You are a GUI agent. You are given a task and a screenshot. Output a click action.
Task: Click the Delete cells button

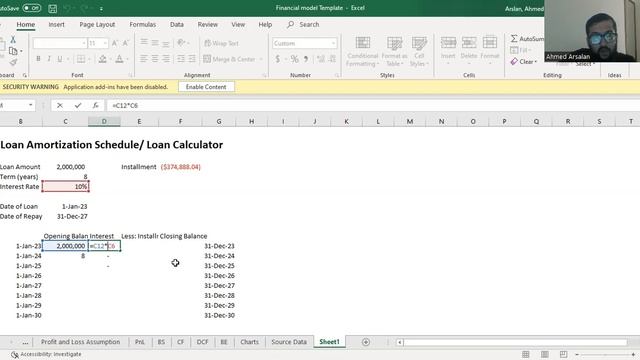tap(469, 51)
